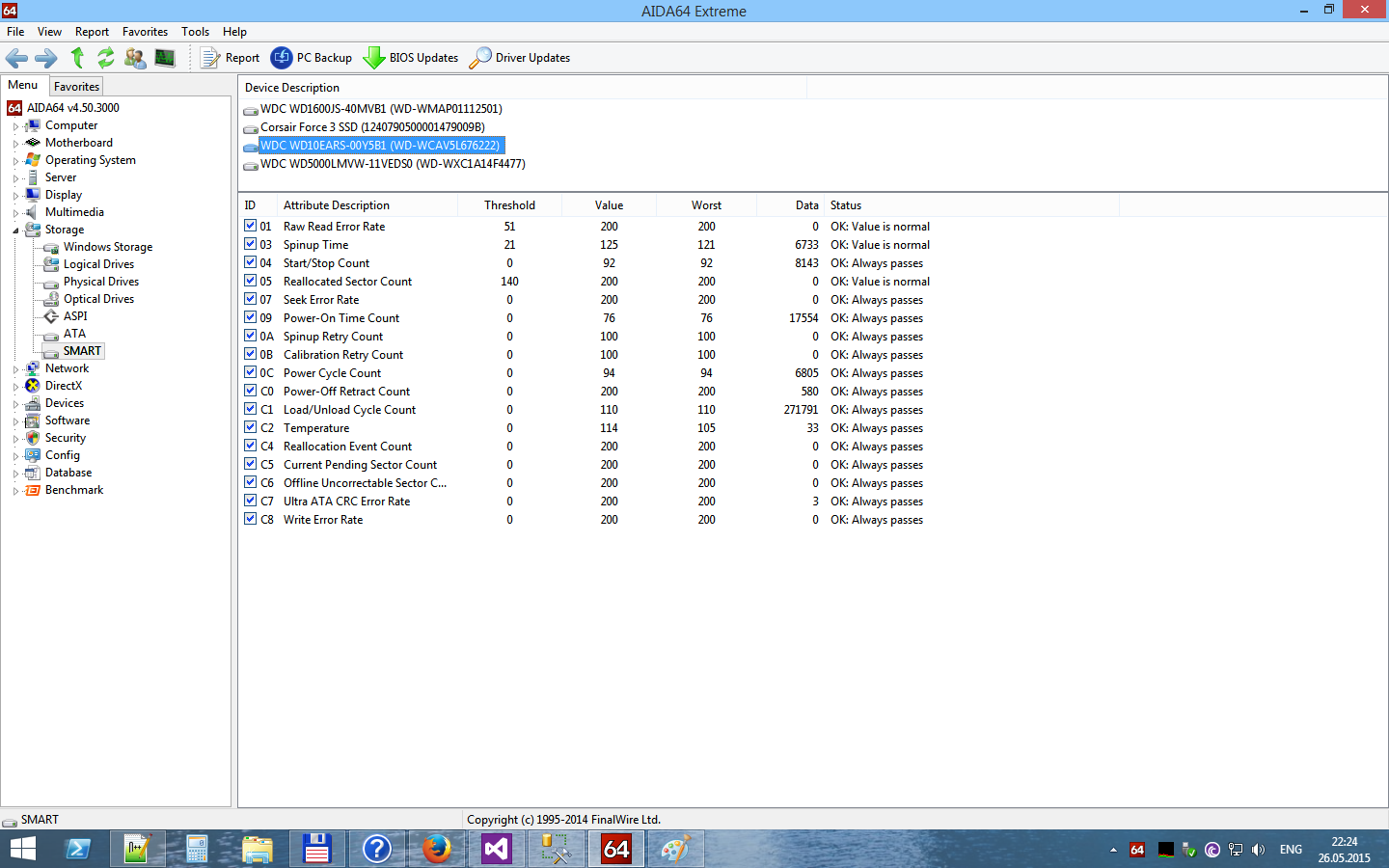Go up one level with the green up arrow

77,58
